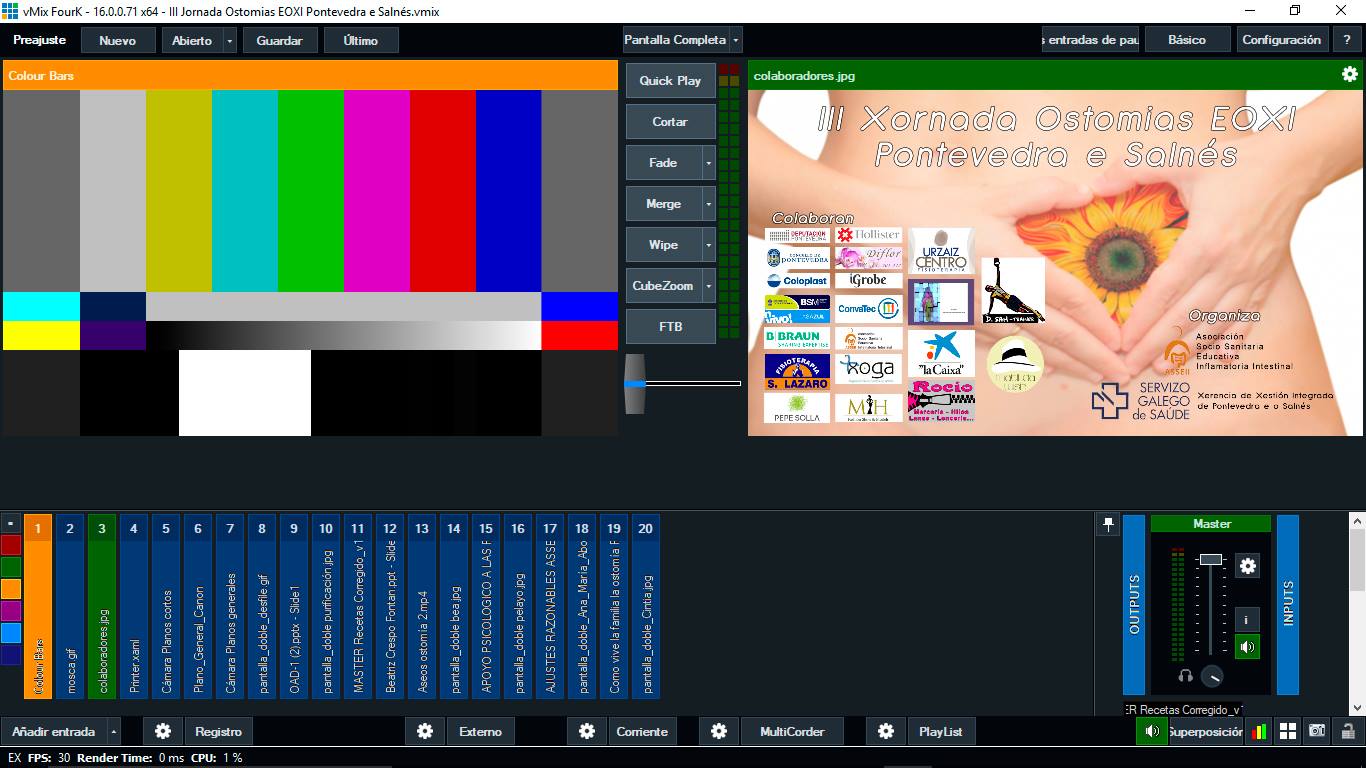This screenshot has height=768, width=1366.
Task: Select input tab 5 Cámara Planos cortos
Action: pyautogui.click(x=166, y=606)
